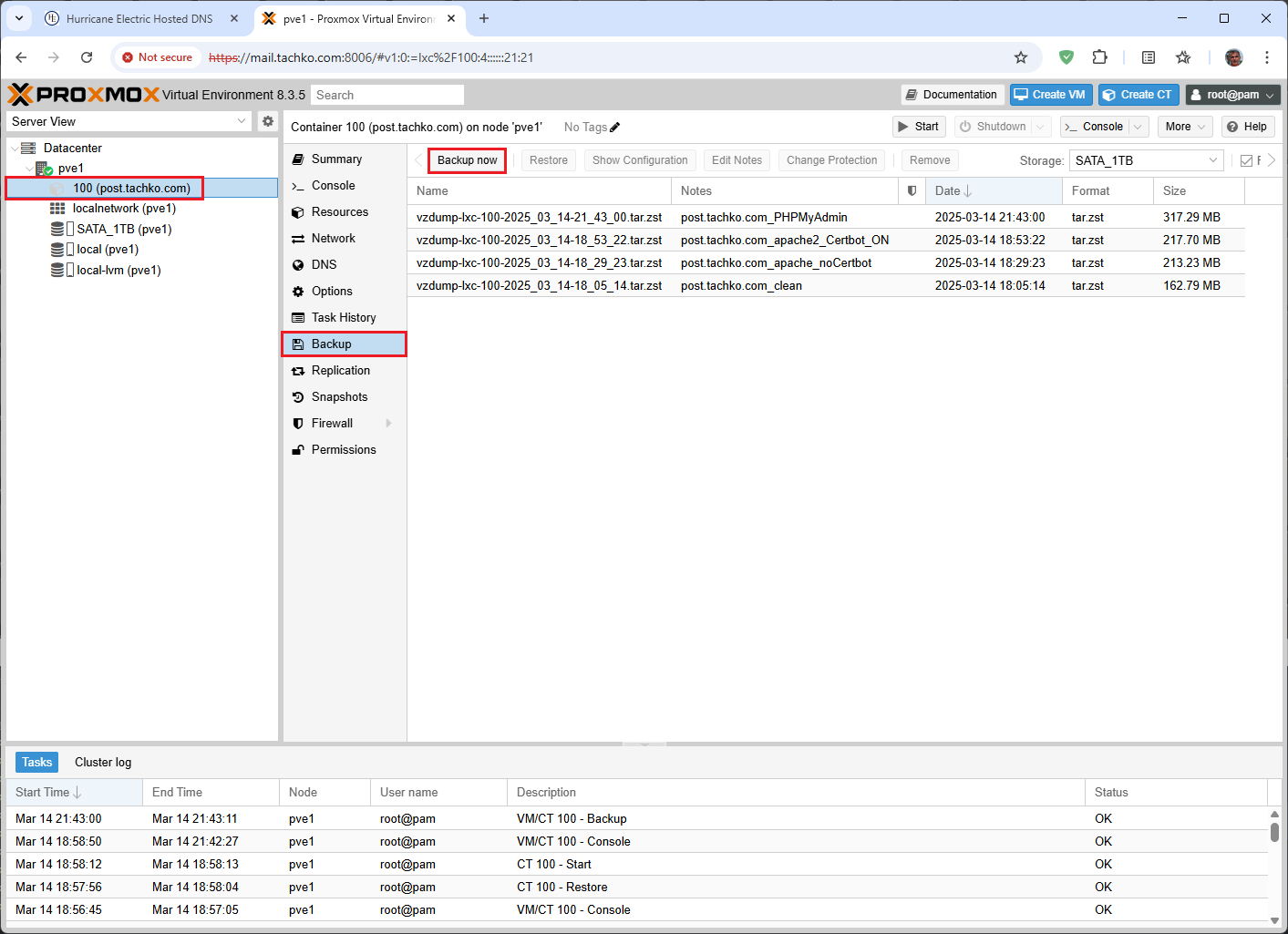Open the Server View dropdown
The width and height of the screenshot is (1288, 934).
click(129, 121)
